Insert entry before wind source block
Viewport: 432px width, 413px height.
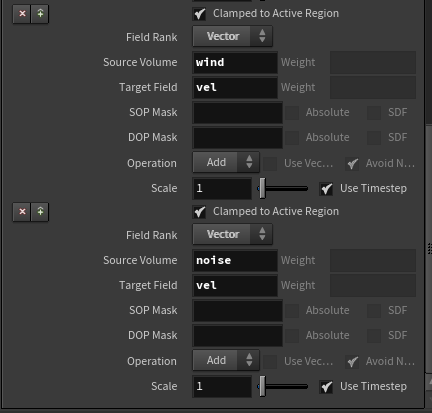pyautogui.click(x=40, y=14)
